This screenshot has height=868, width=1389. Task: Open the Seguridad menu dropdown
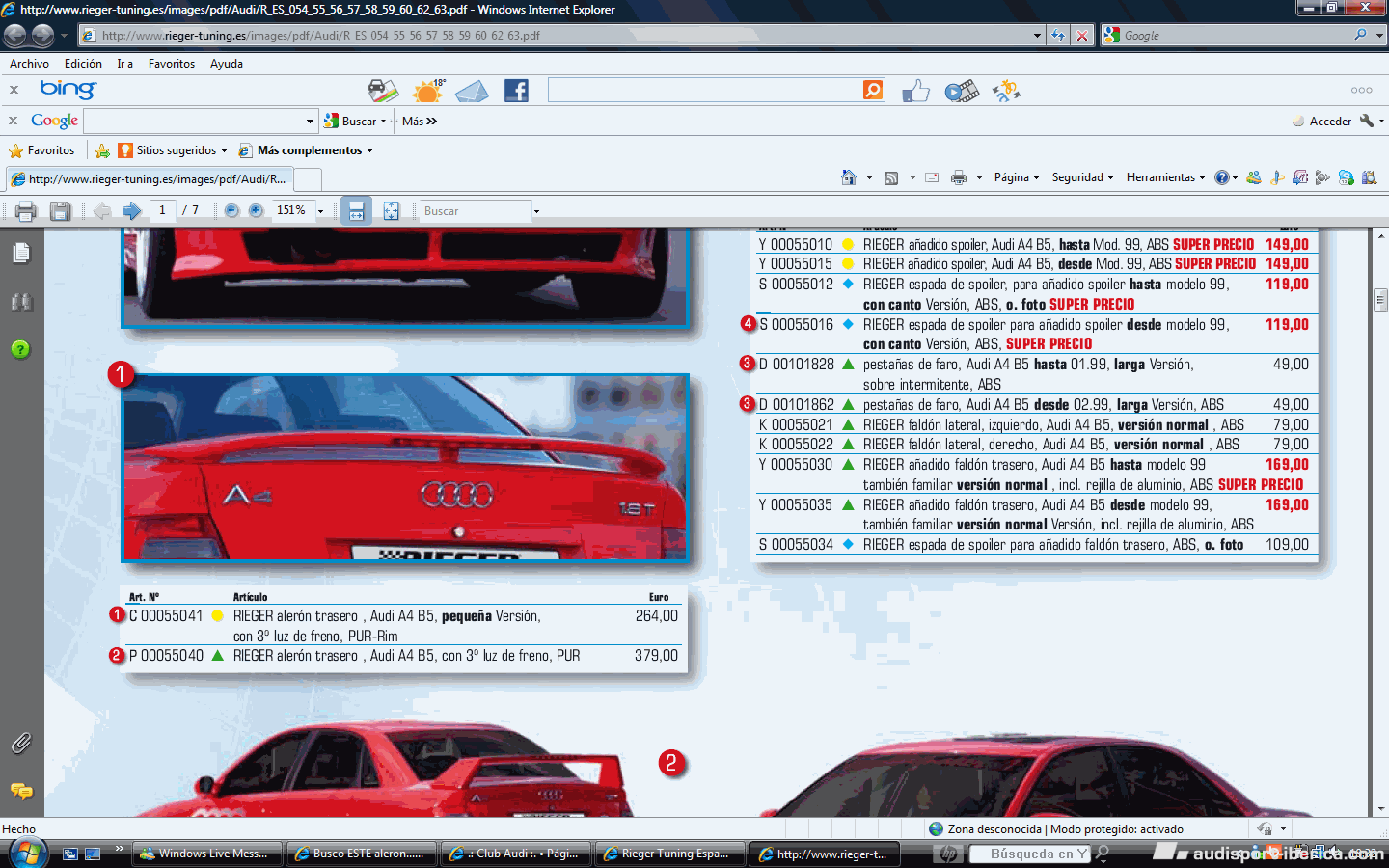(1082, 177)
